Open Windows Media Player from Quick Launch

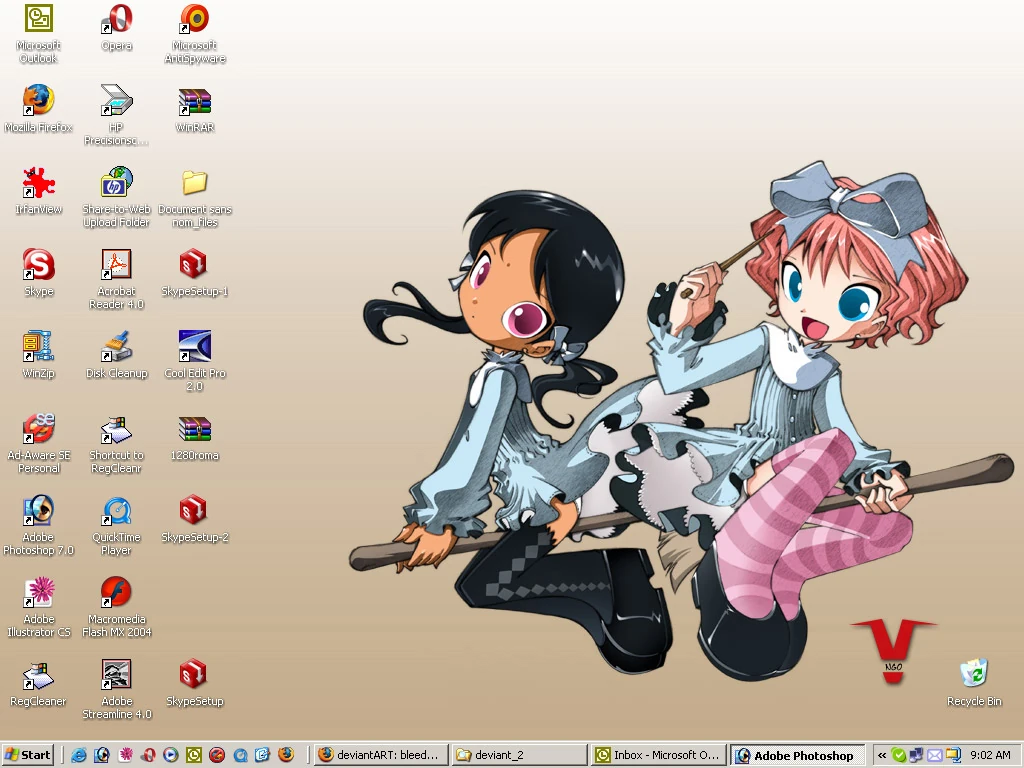(170, 755)
